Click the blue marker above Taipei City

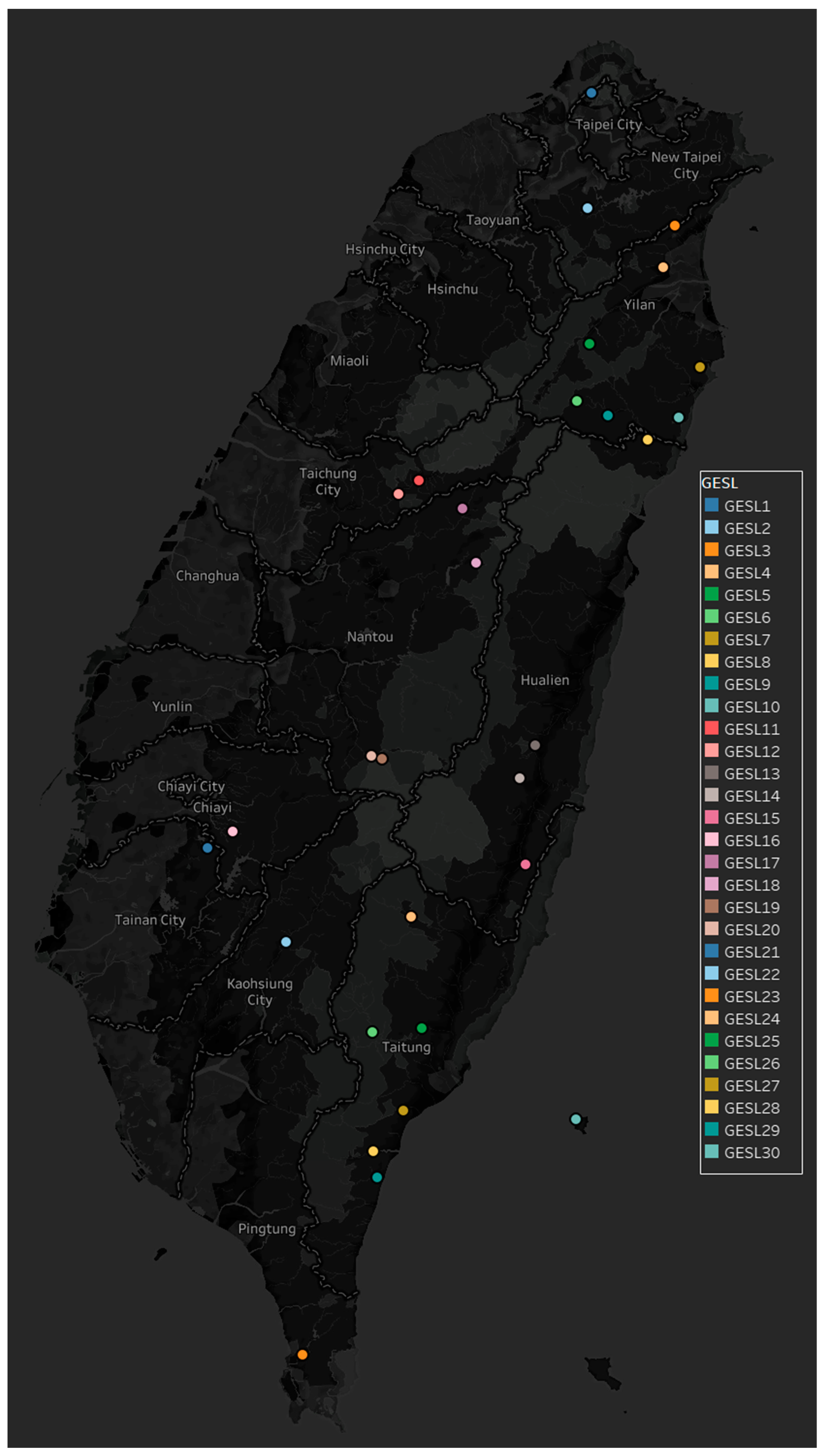591,93
